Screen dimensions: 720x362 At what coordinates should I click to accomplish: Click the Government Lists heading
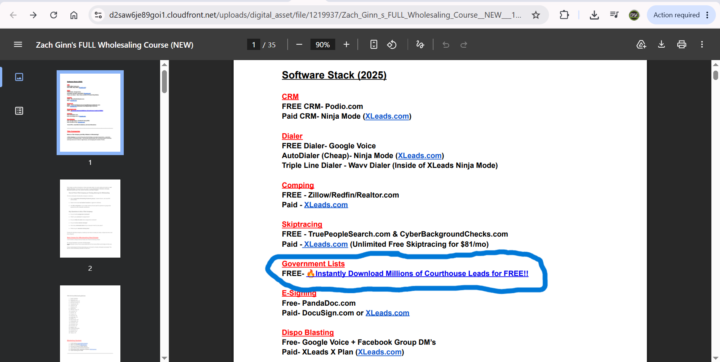tap(313, 264)
